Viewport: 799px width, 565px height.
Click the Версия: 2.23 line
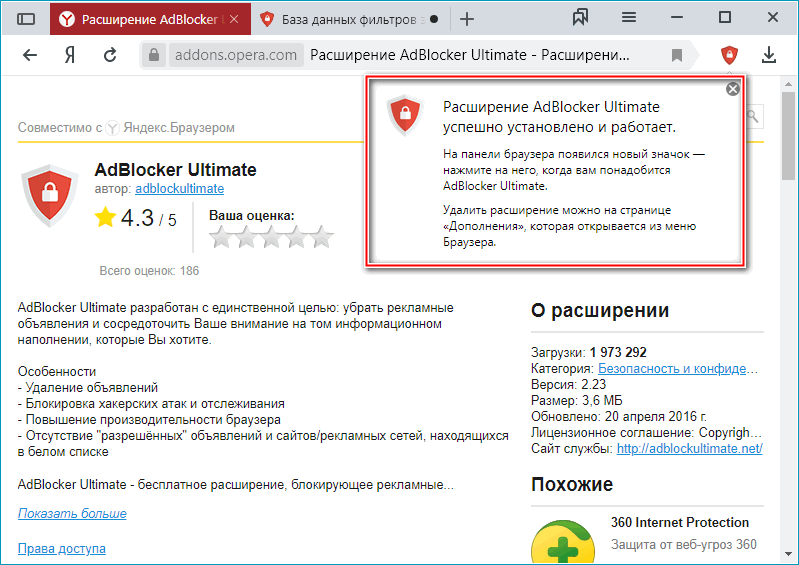pos(568,384)
